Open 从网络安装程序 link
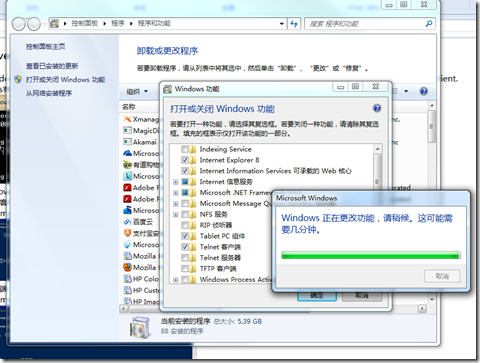 pos(49,93)
